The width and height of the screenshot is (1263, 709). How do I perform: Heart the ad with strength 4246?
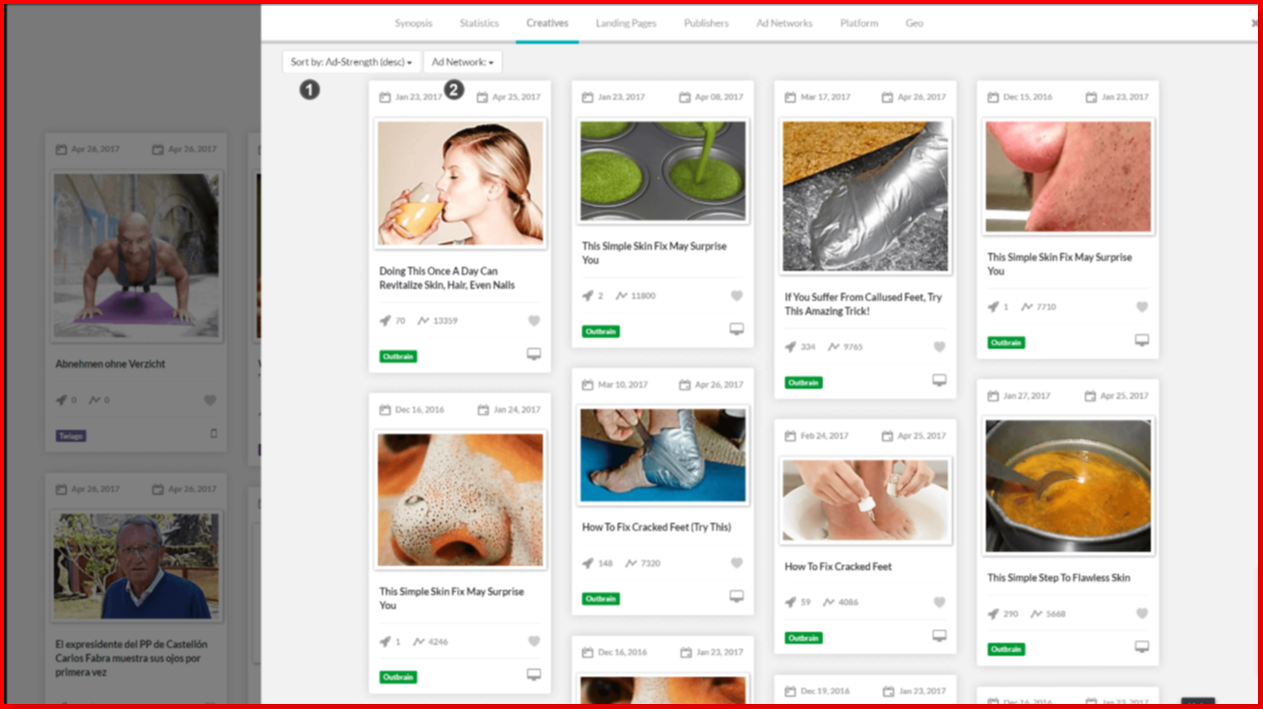pos(534,642)
